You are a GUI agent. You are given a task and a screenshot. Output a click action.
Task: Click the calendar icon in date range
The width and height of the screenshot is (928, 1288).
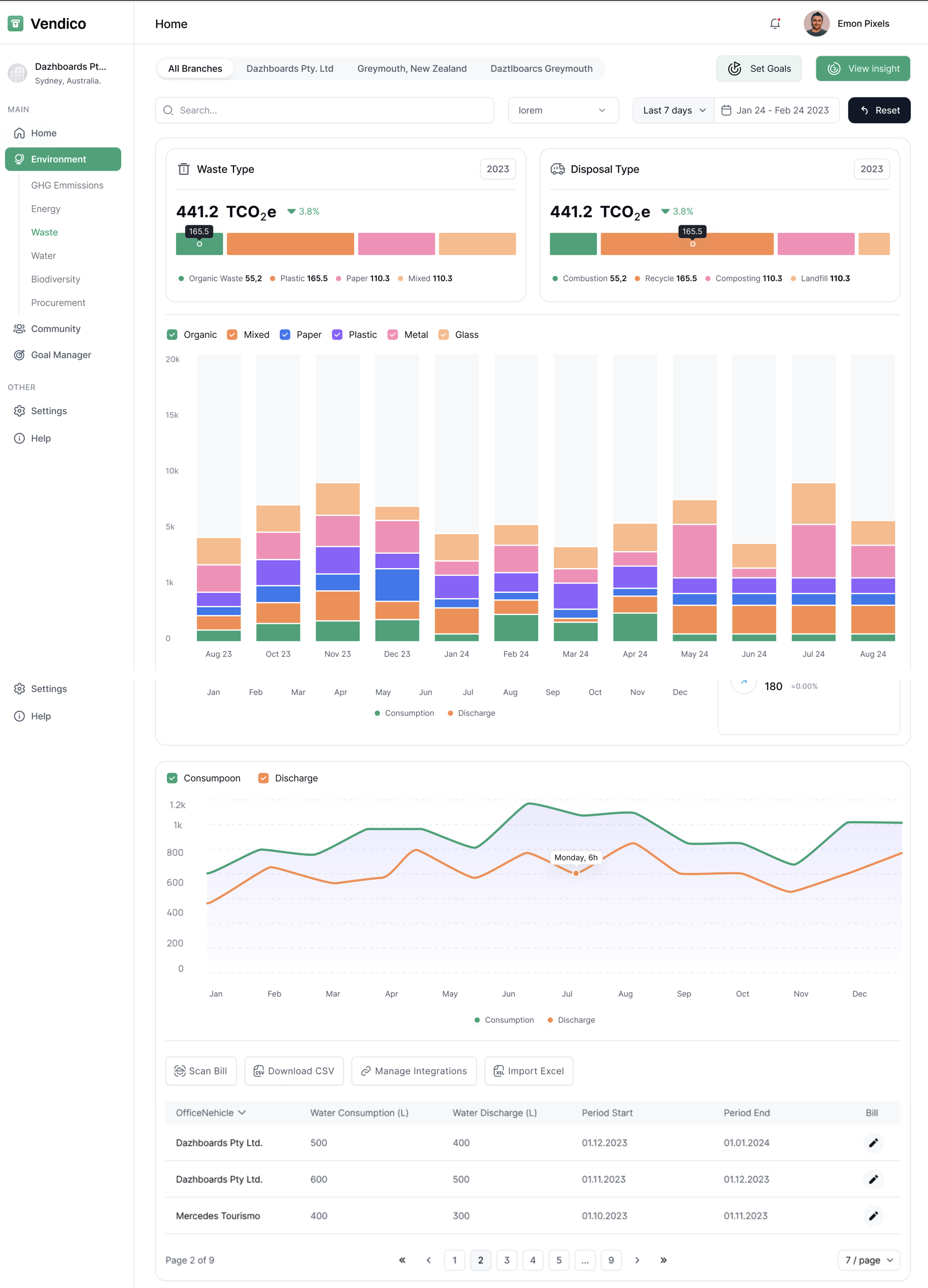[x=726, y=110]
